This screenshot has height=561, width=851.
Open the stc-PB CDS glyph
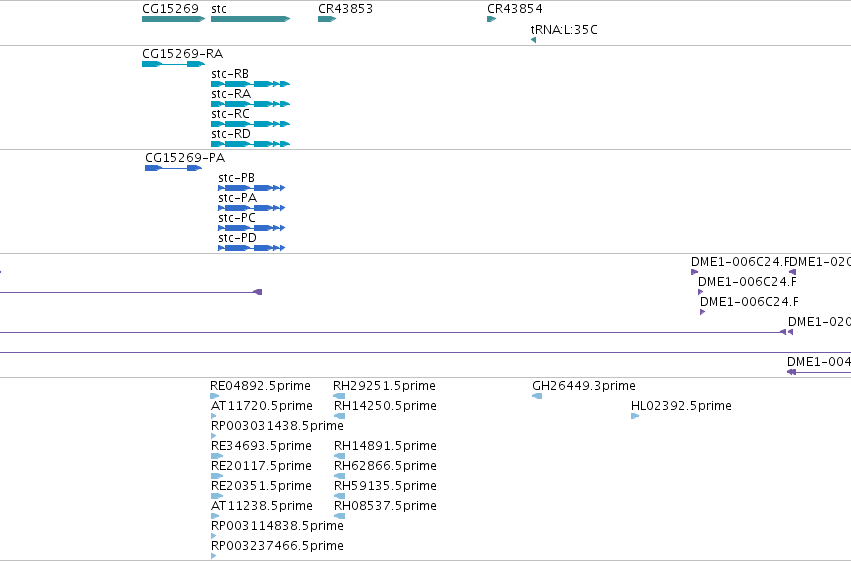click(251, 188)
